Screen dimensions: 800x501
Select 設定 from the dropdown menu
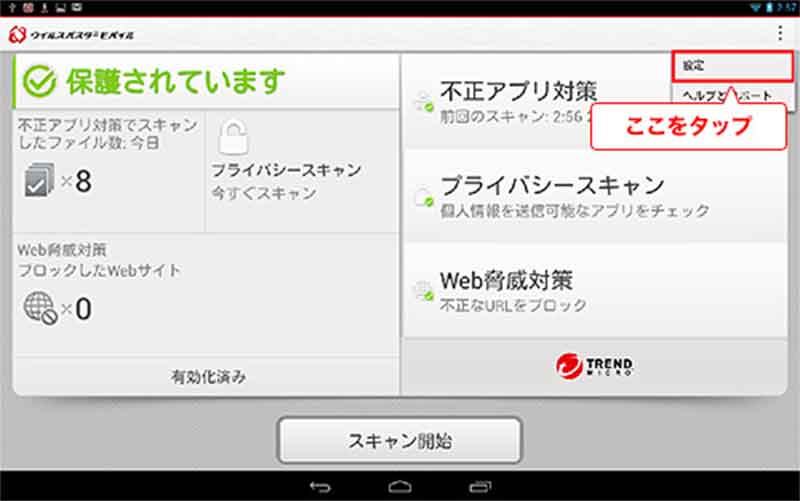pos(732,66)
